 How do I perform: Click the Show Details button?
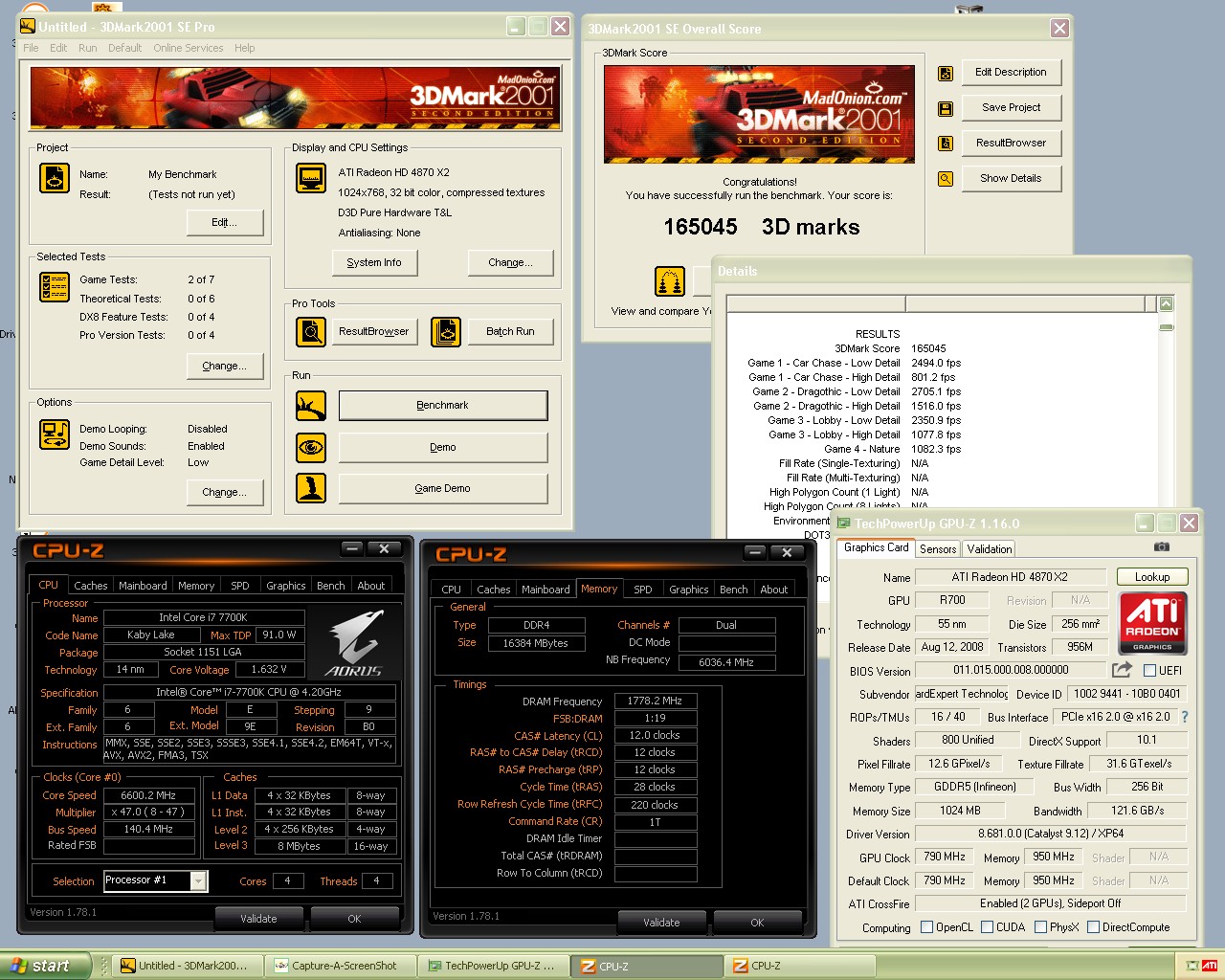1011,179
